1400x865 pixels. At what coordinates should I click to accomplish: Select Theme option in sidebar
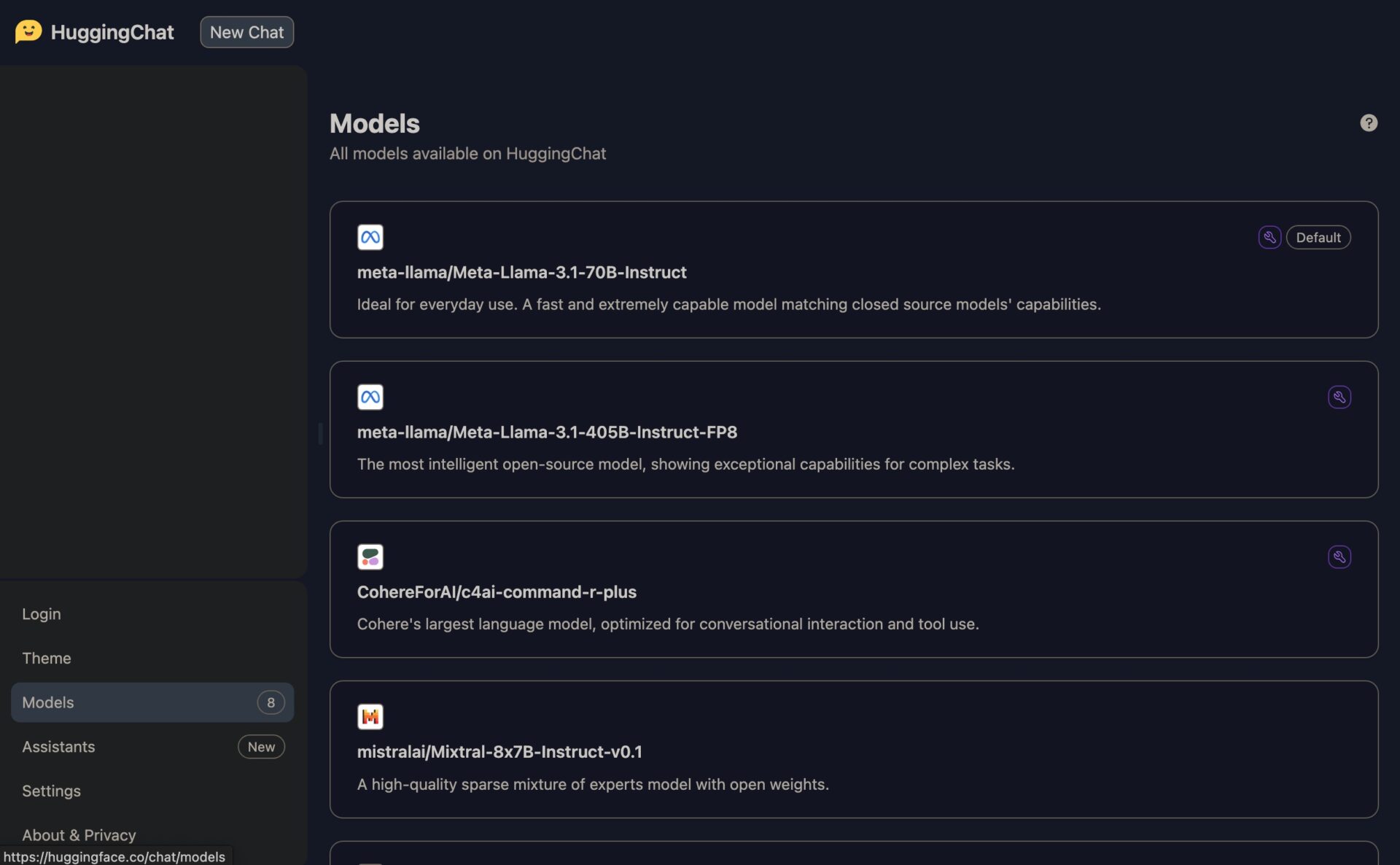pos(46,658)
